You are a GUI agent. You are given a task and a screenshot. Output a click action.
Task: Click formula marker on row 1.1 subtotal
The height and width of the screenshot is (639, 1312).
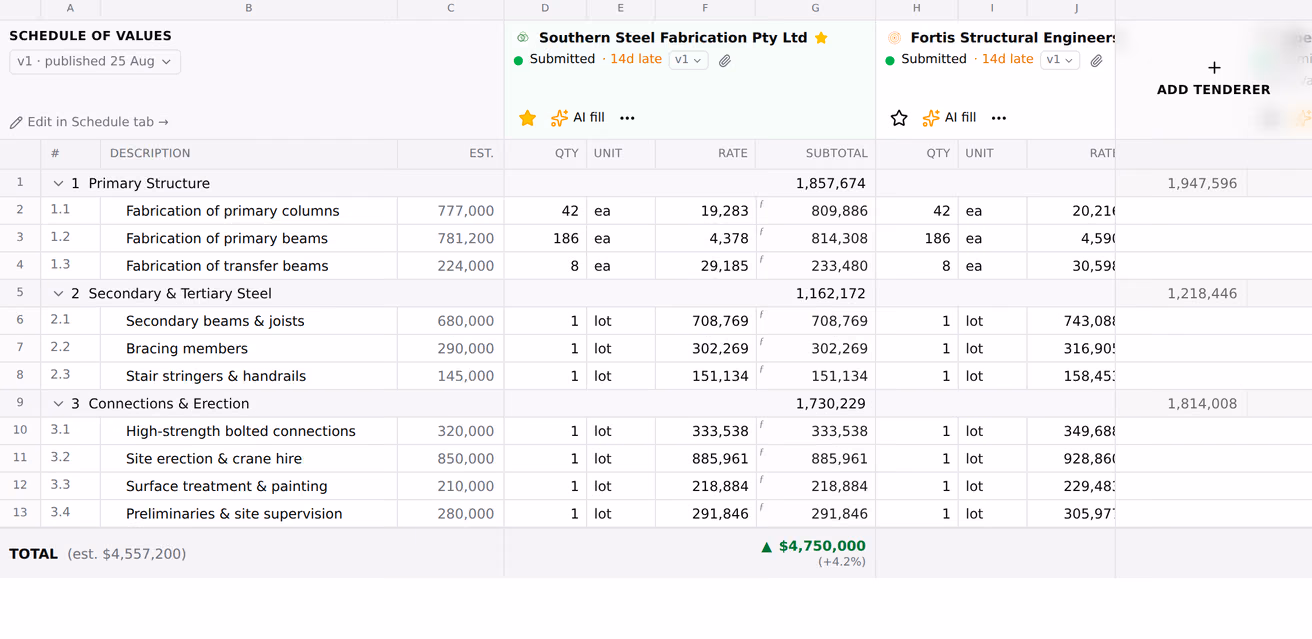[x=761, y=204]
